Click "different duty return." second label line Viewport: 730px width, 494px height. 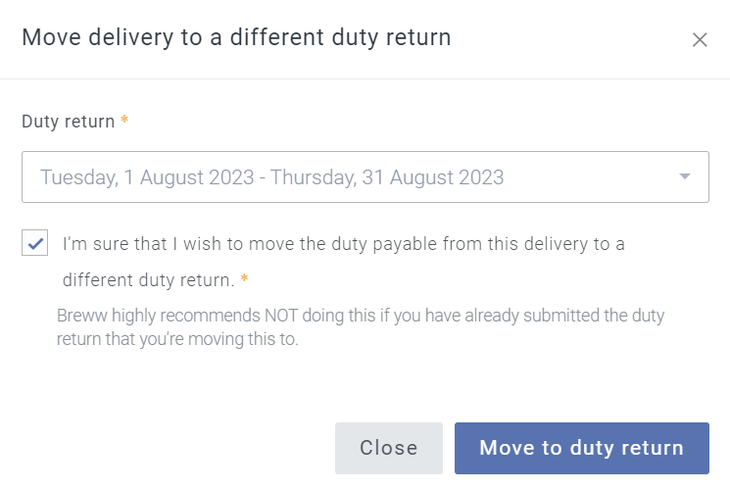point(148,279)
